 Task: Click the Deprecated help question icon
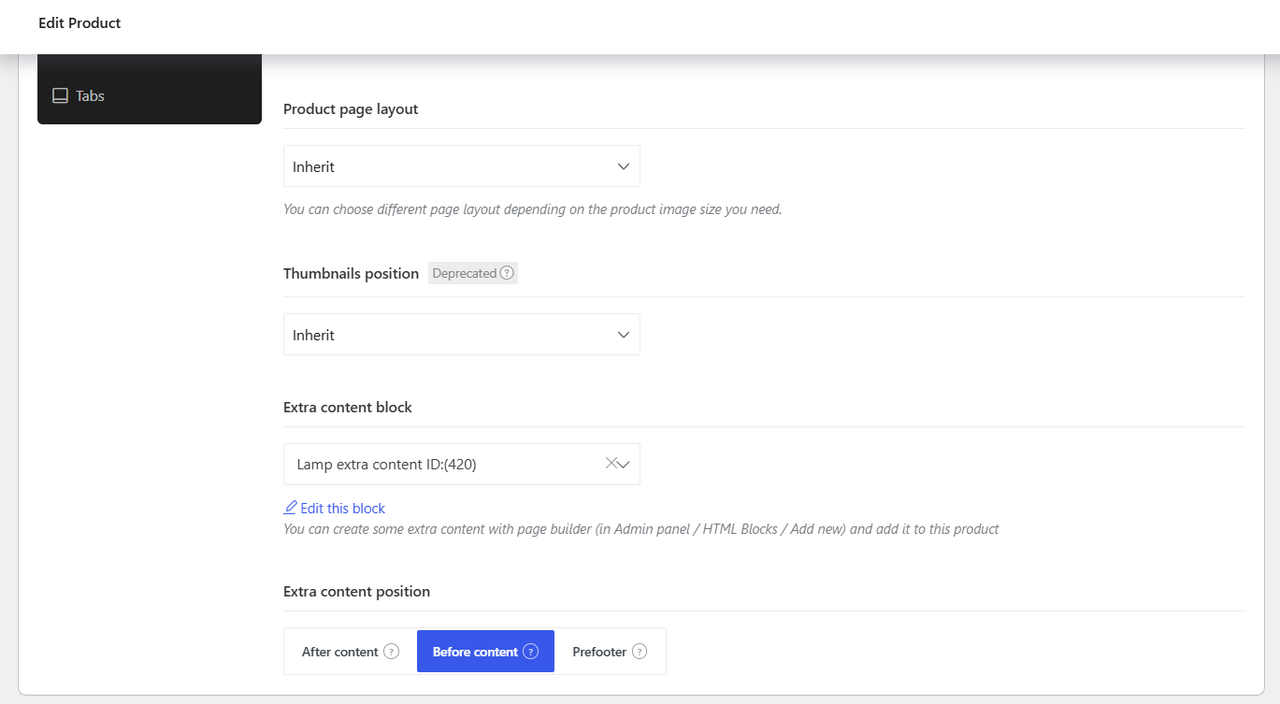pyautogui.click(x=507, y=273)
